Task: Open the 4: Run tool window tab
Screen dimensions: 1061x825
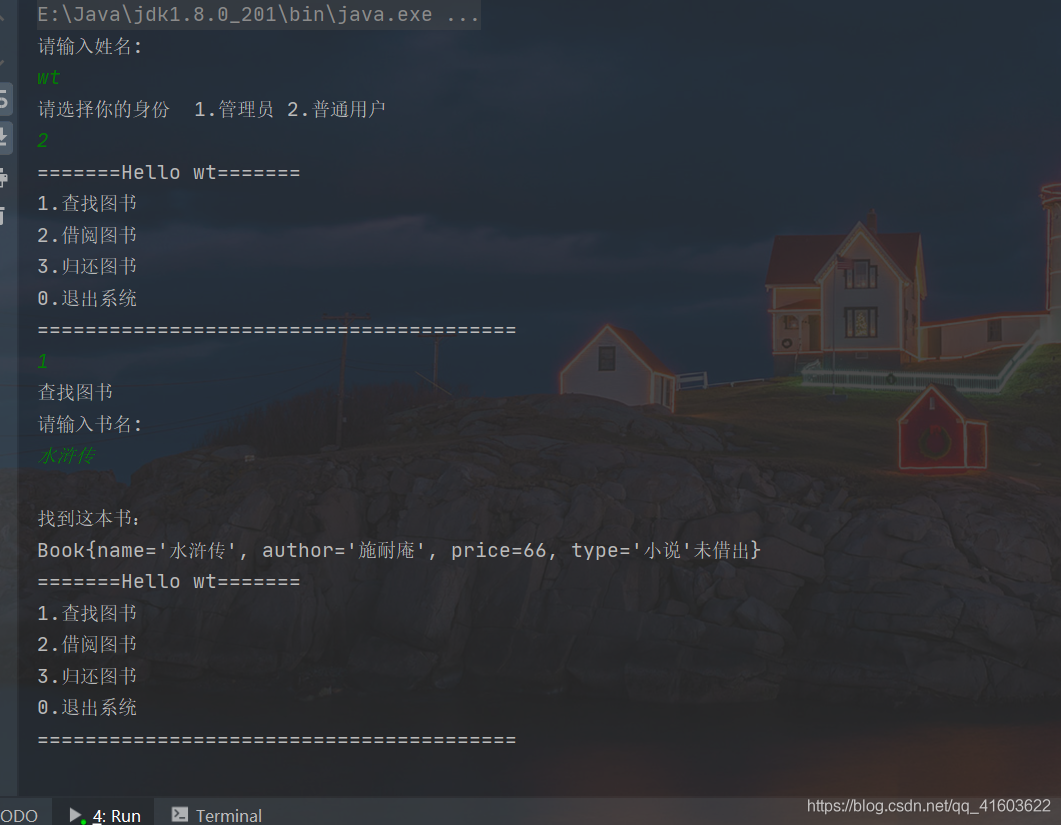Action: click(105, 815)
